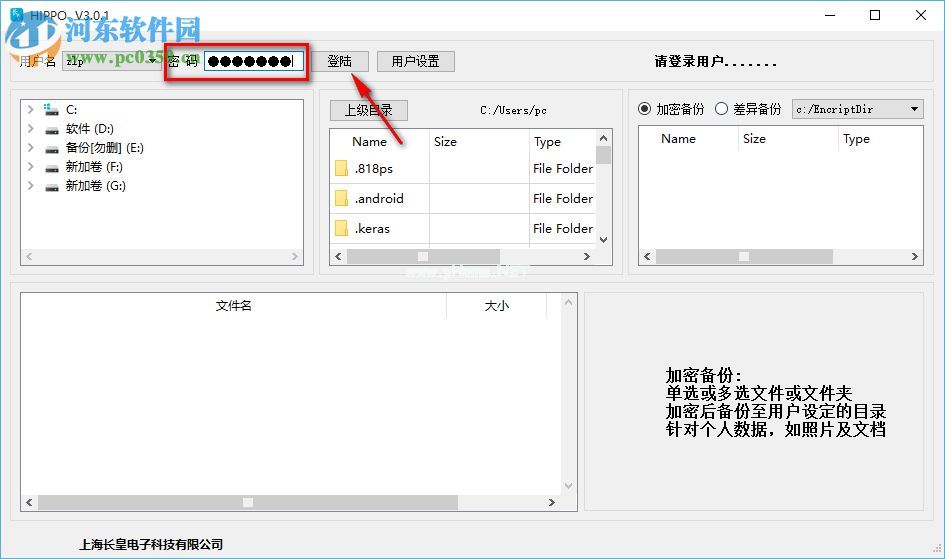
Task: Expand the 新加卷 (G:) drive node
Action: (x=30, y=186)
